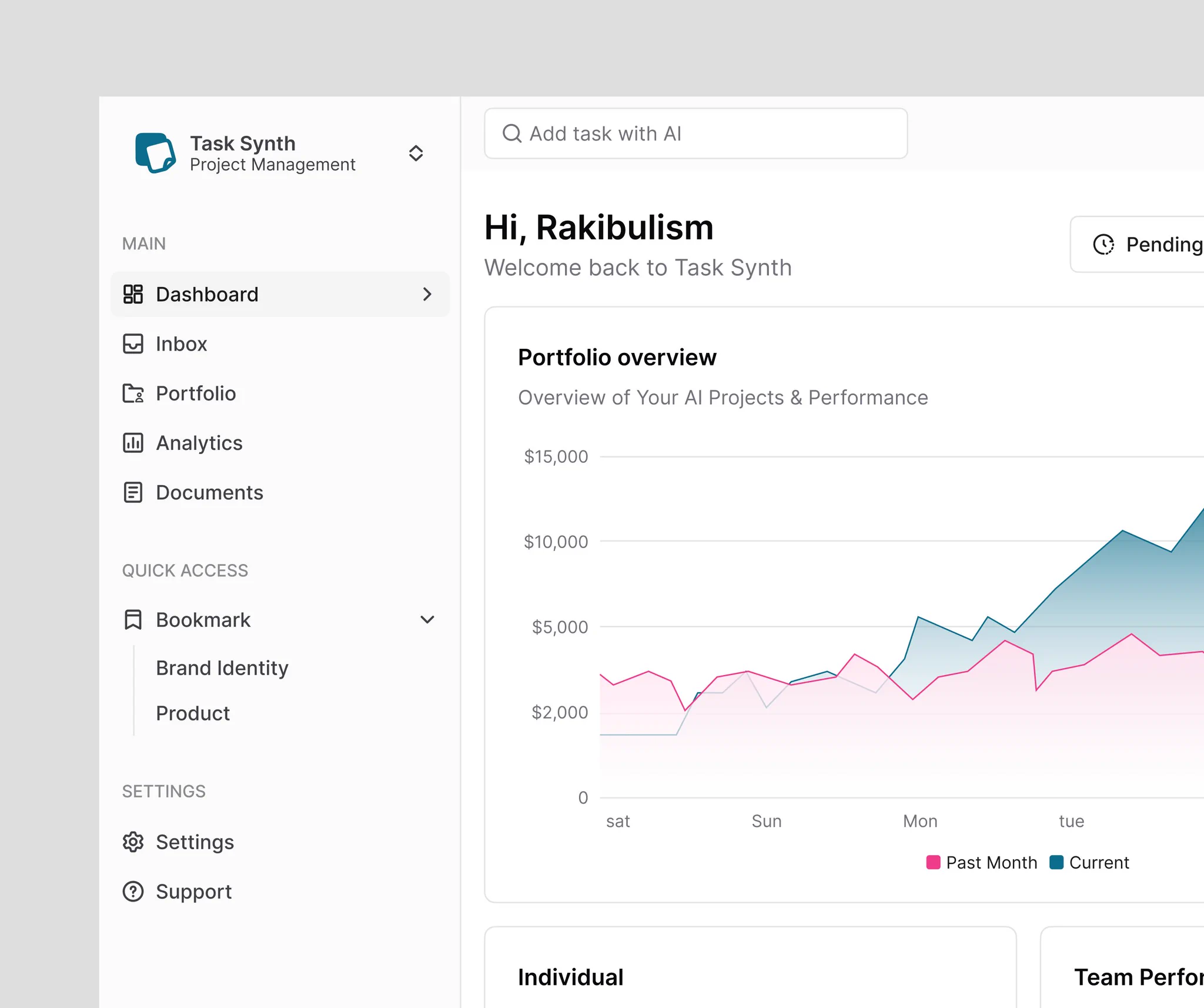Click the Documents page icon

point(133,492)
